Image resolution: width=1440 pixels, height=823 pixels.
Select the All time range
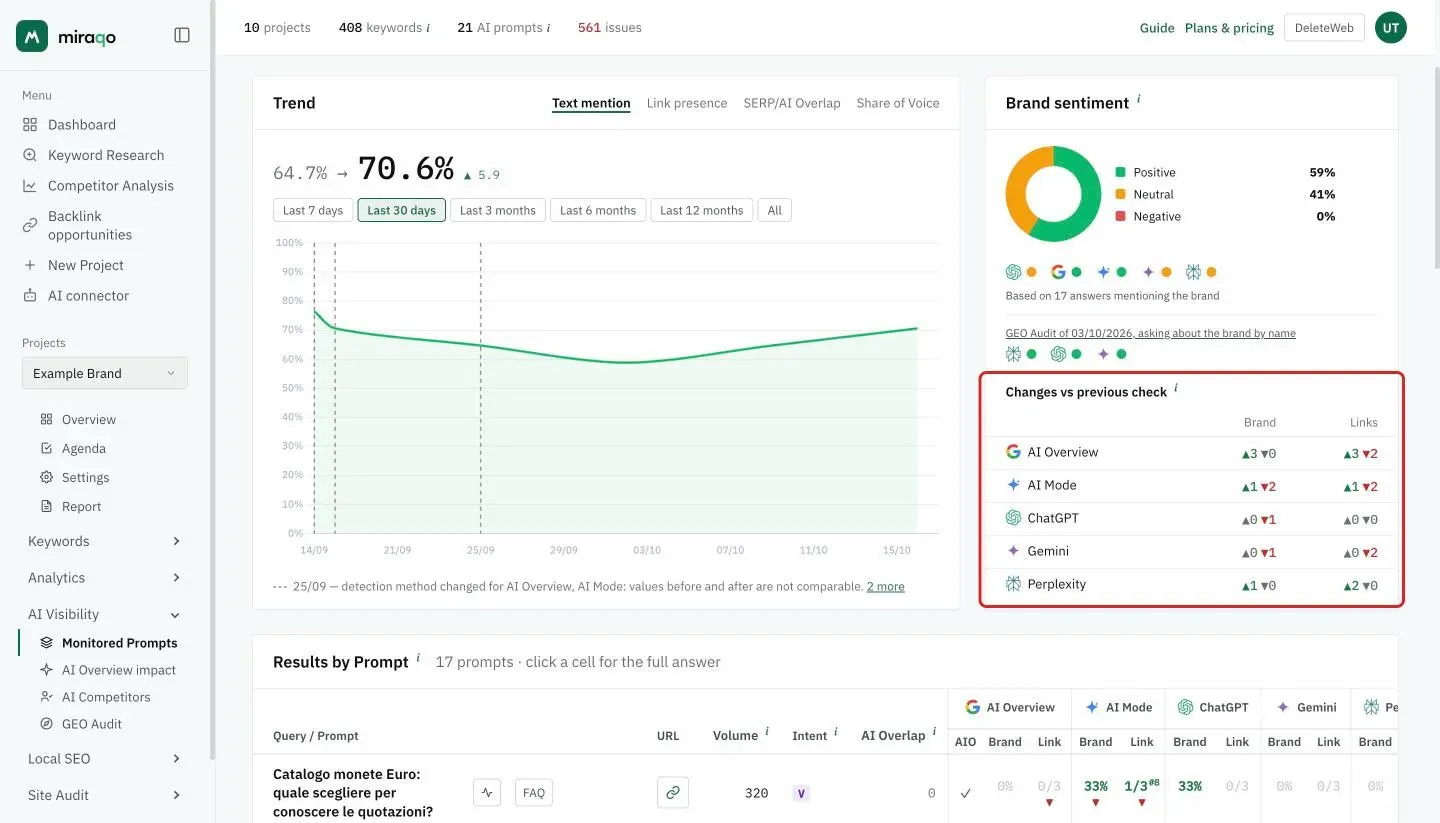775,211
